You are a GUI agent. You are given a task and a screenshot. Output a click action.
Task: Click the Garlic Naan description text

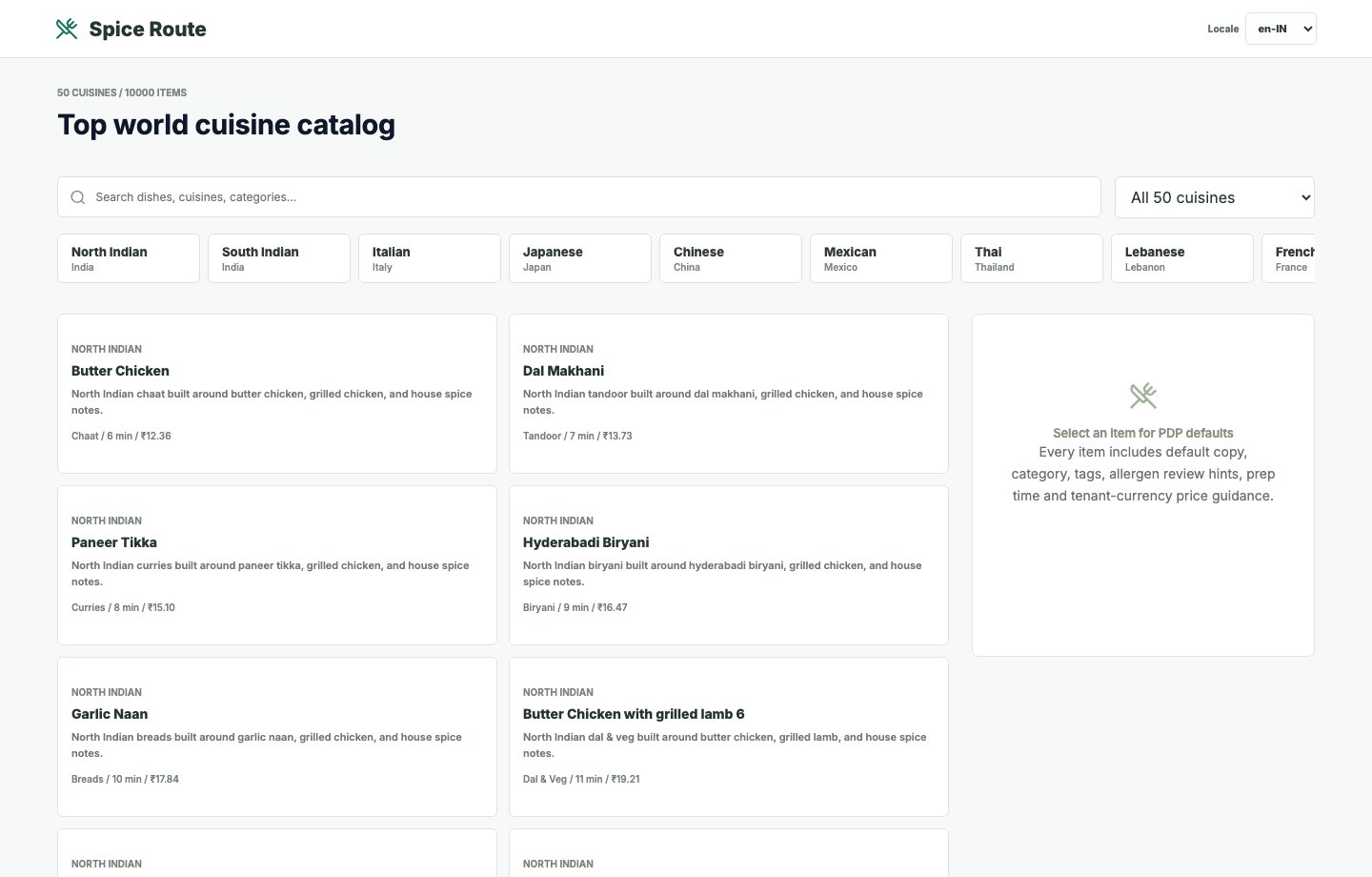(x=267, y=744)
